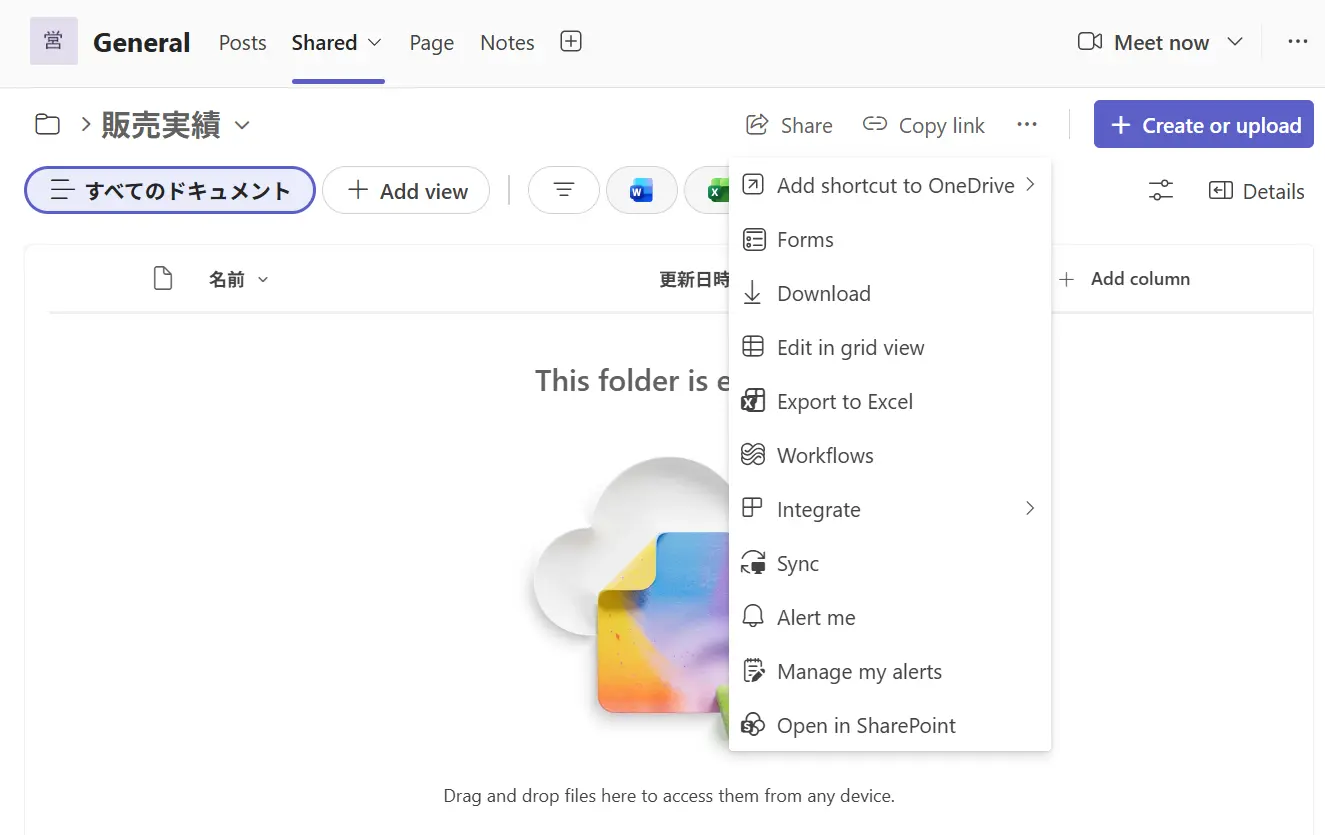The height and width of the screenshot is (835, 1325).
Task: Expand the Shared tab dropdown chevron
Action: click(375, 42)
